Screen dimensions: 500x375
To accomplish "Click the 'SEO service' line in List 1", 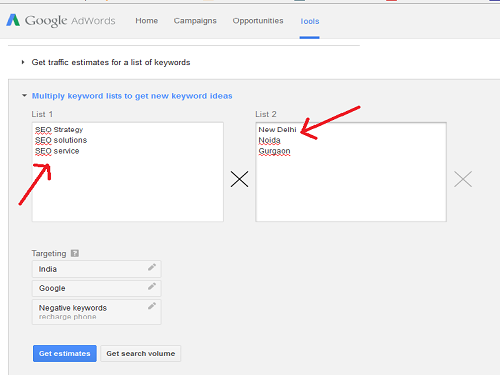I will [x=57, y=151].
